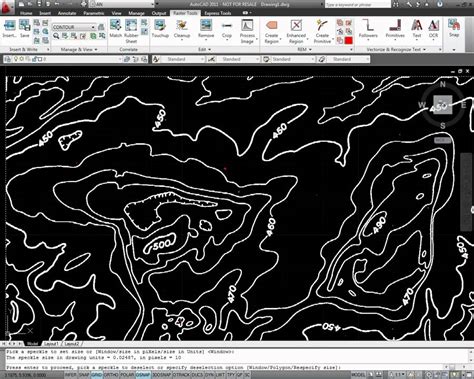This screenshot has height=379, width=474.
Task: Click the red color swatch in REM panel
Action: click(348, 41)
